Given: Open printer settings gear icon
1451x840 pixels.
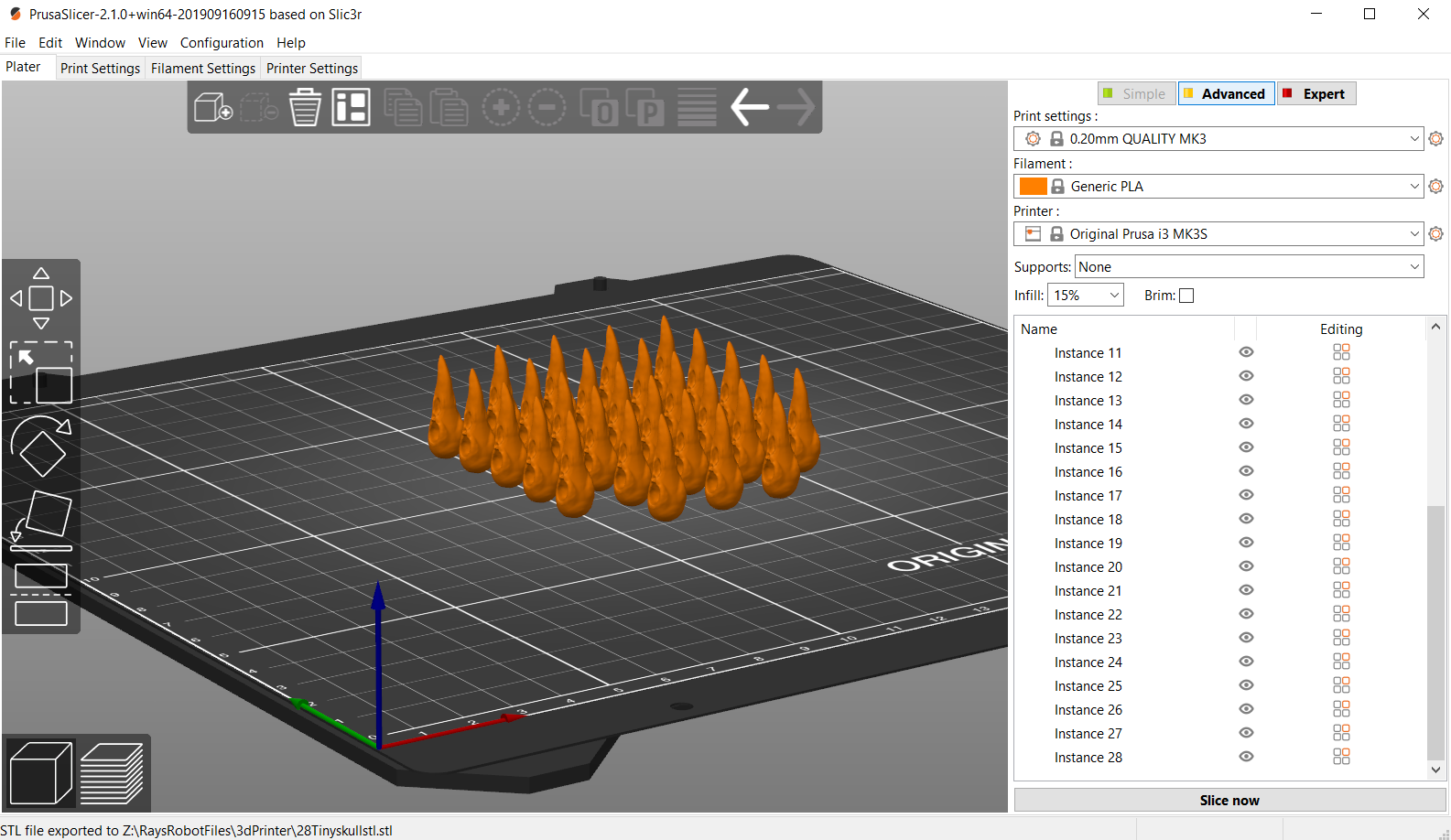Looking at the screenshot, I should (x=1435, y=234).
